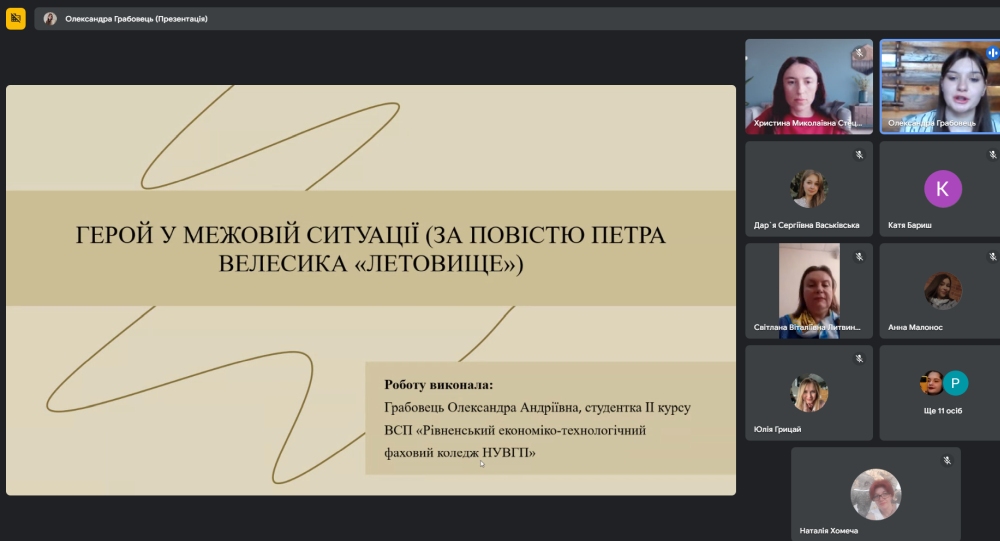Image resolution: width=1000 pixels, height=541 pixels.
Task: Click muted mic icon on Світлана's tile
Action: tap(858, 257)
